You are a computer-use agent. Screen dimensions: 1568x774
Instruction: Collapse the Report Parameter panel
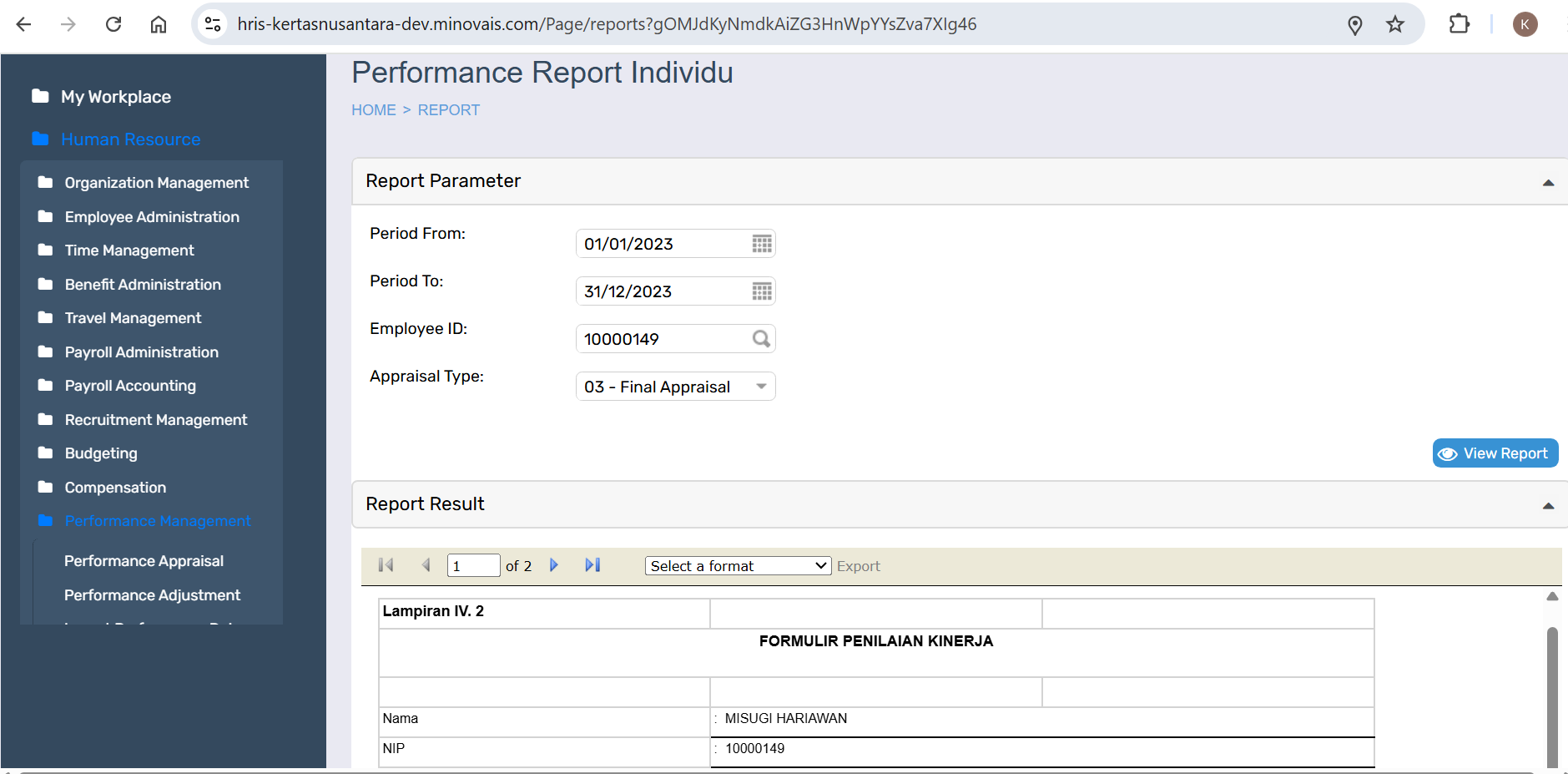coord(1548,182)
